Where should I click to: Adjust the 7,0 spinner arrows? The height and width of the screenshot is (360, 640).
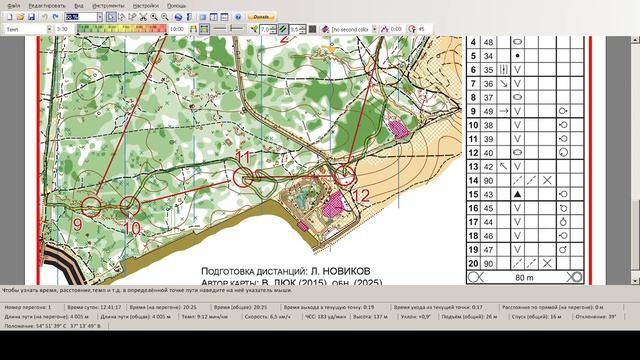coord(273,29)
